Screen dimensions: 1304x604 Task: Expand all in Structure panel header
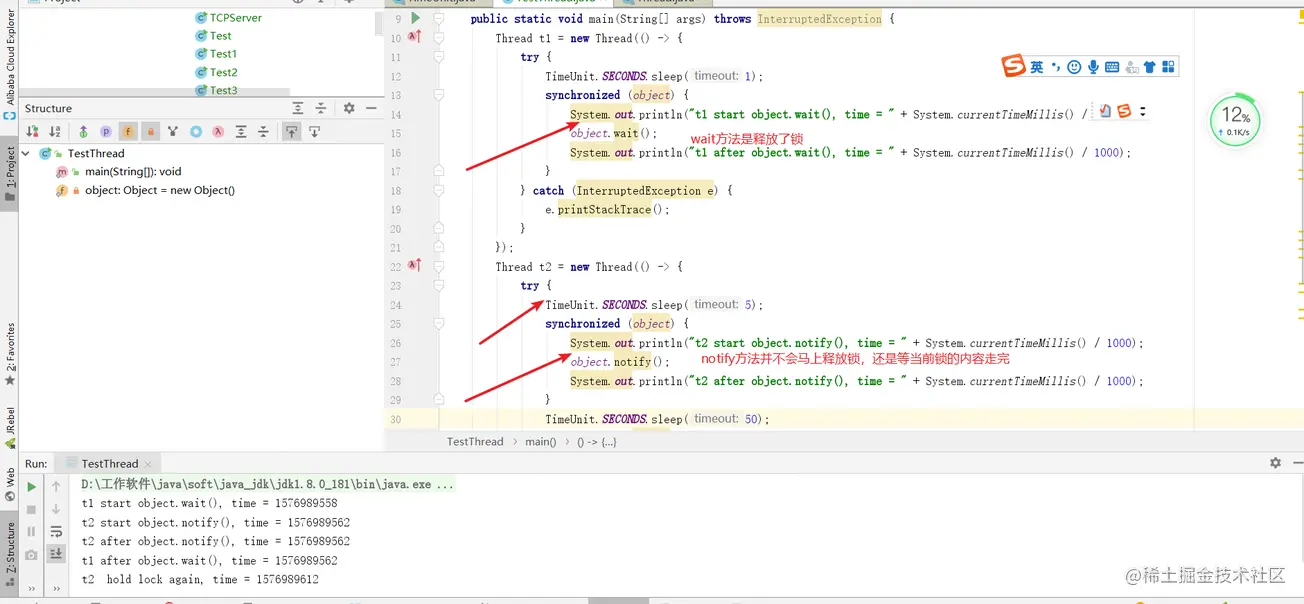point(298,108)
